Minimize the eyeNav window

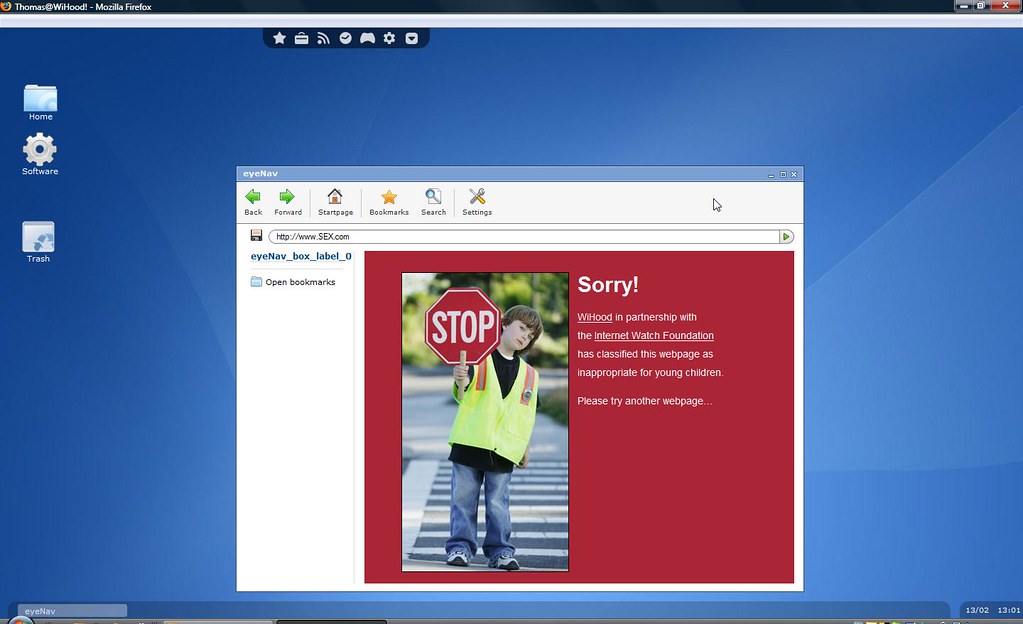coord(771,174)
